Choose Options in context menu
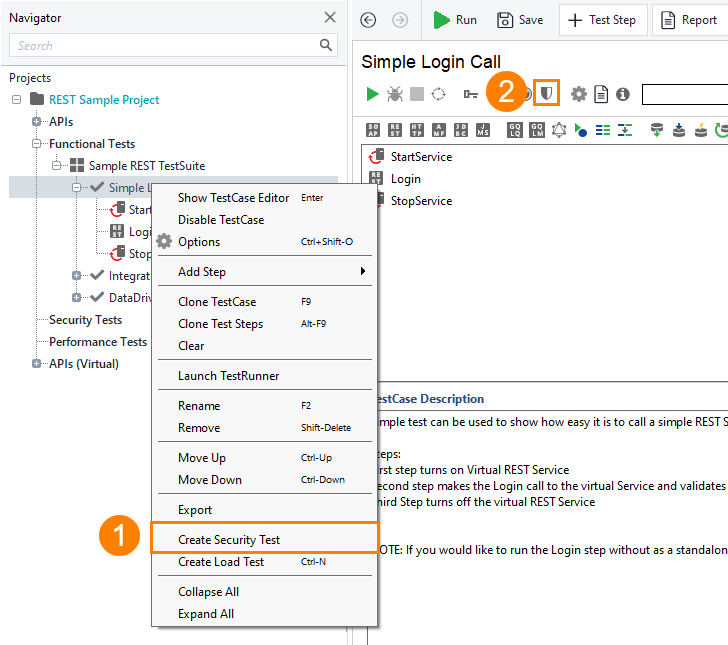728x645 pixels. tap(265, 241)
